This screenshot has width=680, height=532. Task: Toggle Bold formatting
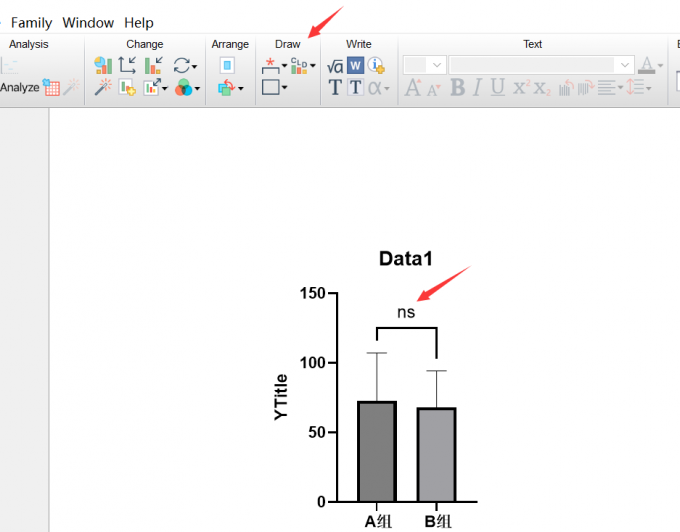point(458,87)
